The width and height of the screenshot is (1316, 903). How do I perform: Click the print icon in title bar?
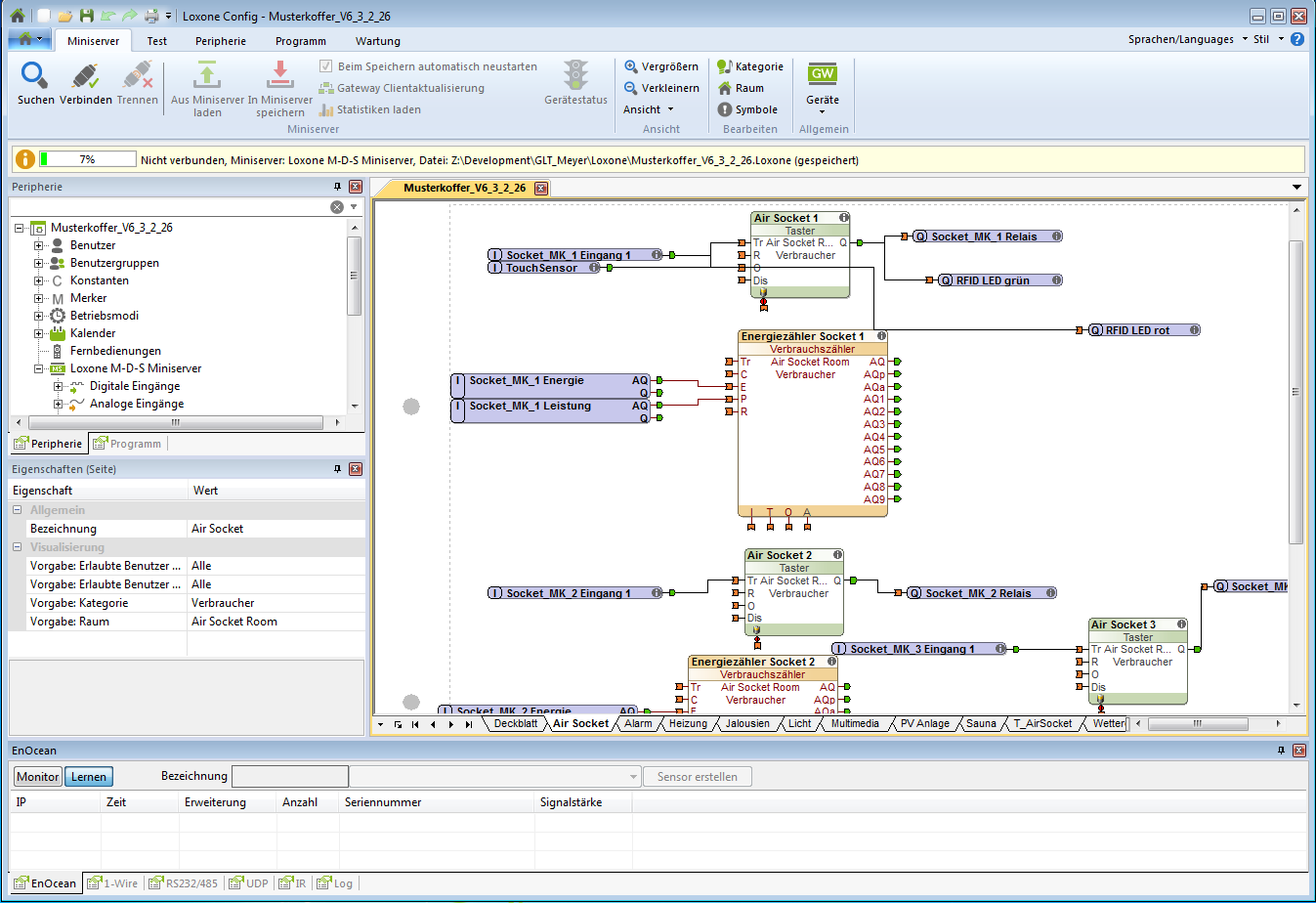pos(151,16)
